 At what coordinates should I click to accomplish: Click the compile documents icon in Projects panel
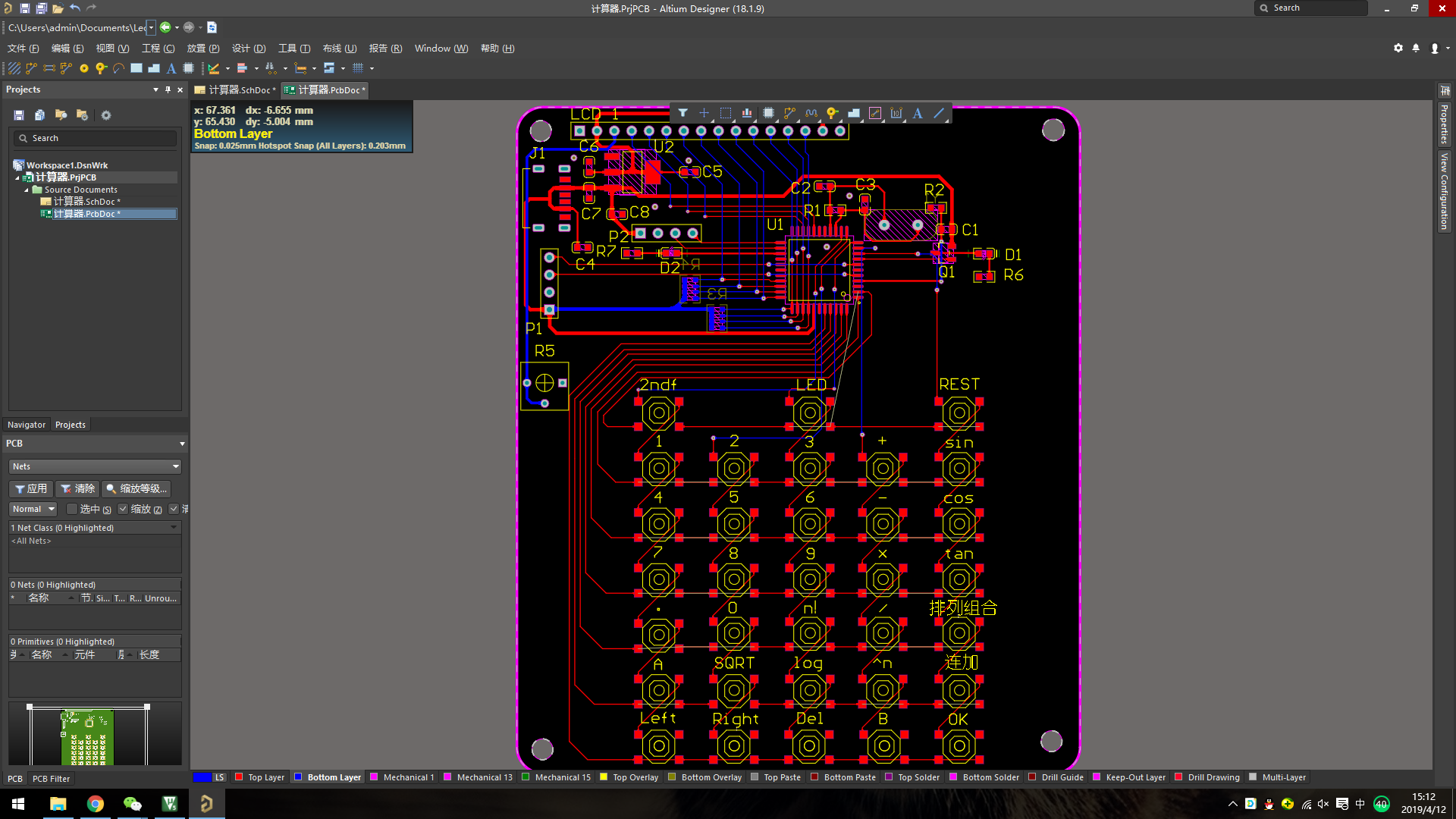(39, 115)
